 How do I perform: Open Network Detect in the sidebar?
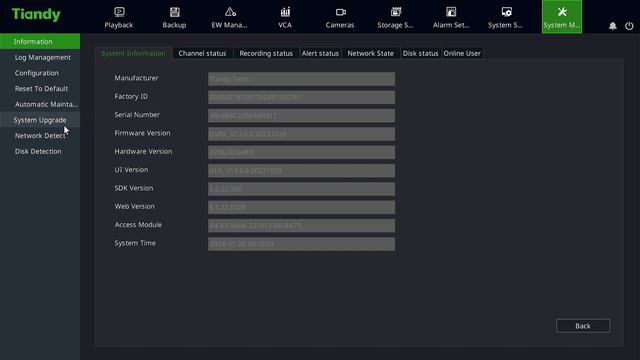pos(40,136)
